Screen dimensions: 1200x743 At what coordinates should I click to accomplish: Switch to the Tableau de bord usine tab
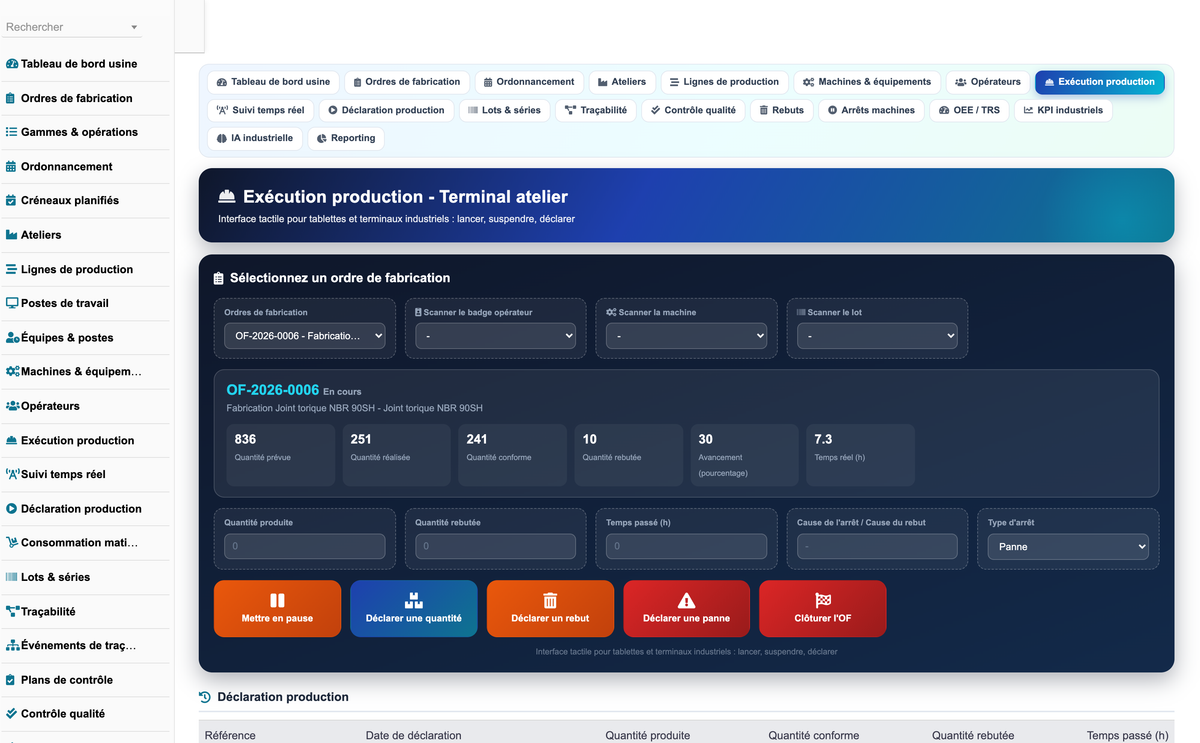point(273,82)
